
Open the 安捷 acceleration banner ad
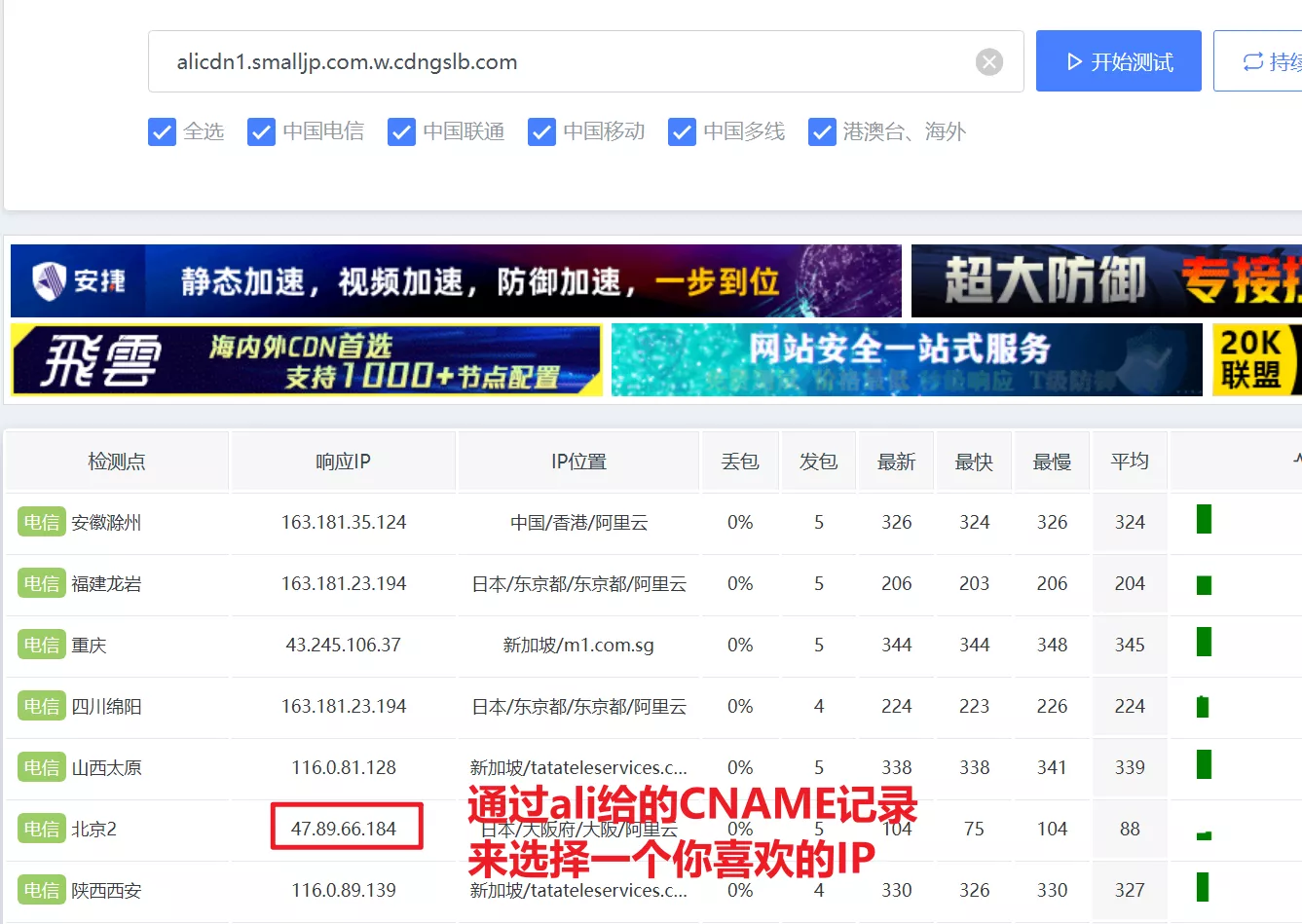point(456,280)
